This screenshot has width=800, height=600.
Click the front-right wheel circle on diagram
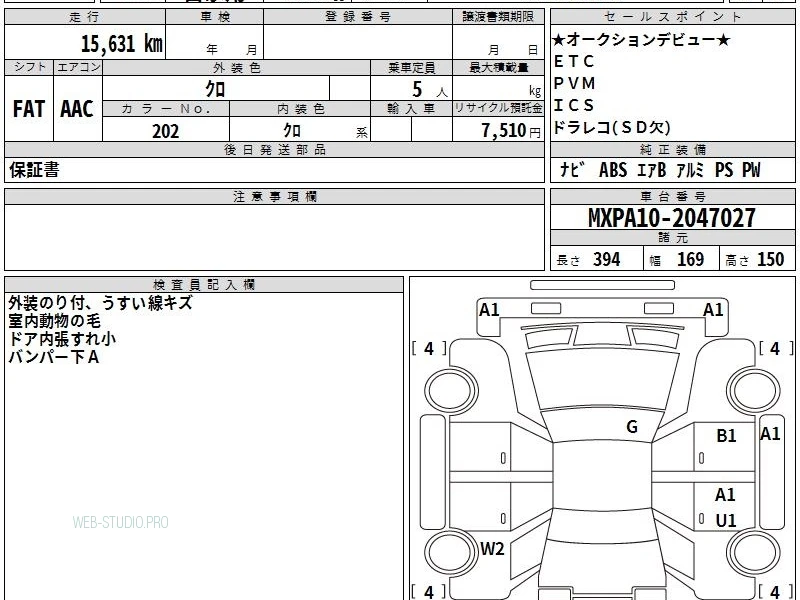[x=754, y=390]
